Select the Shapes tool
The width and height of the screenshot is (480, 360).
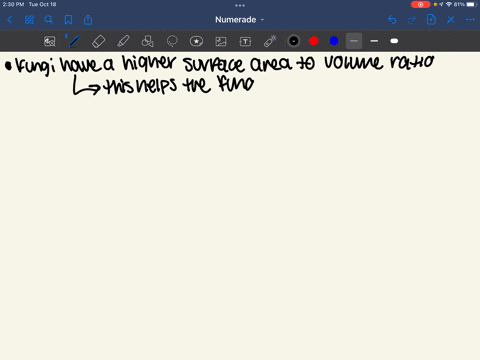(x=147, y=41)
